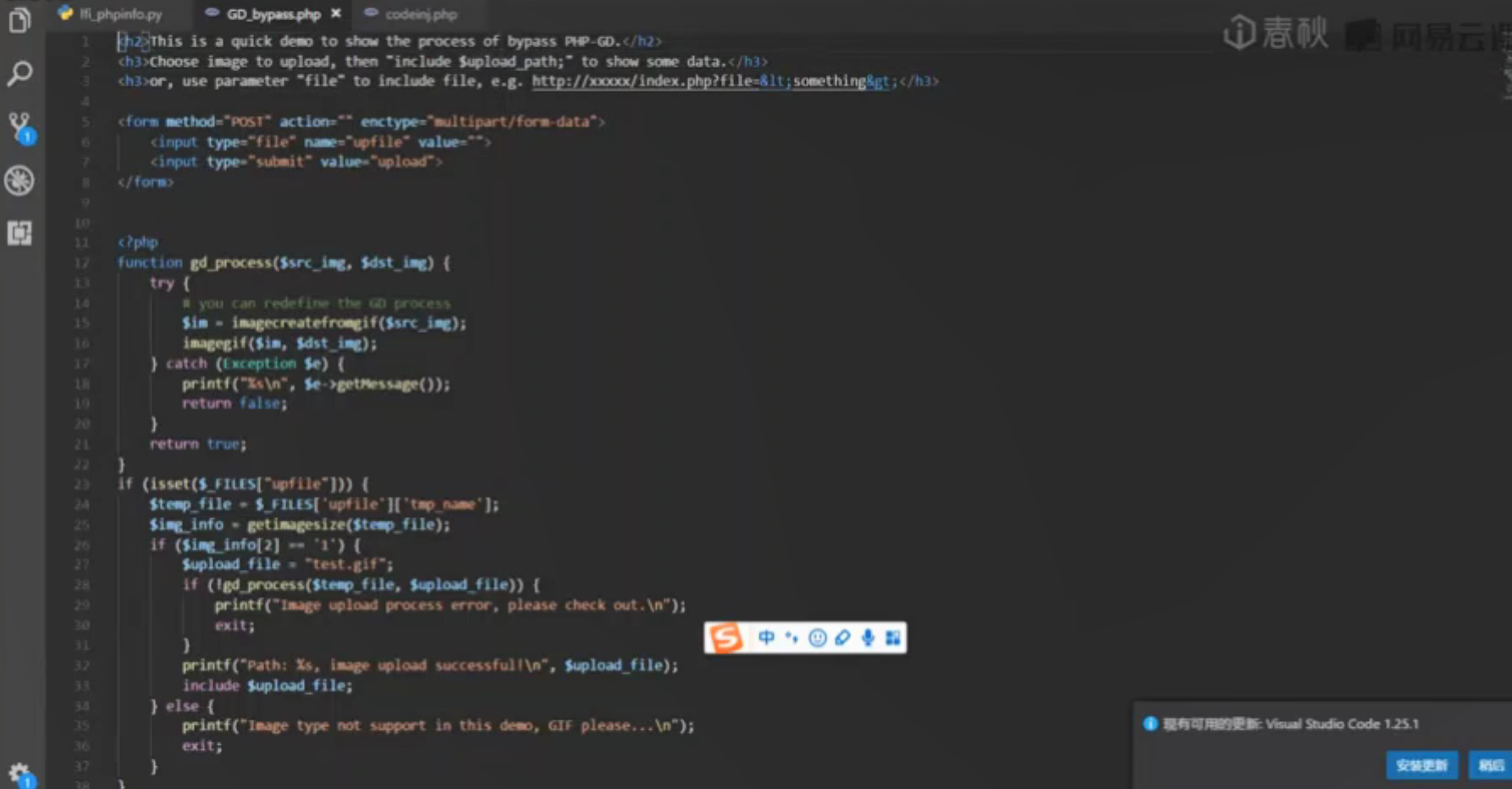Click the blue info icon in update notification
The width and height of the screenshot is (1512, 789).
[x=1150, y=724]
